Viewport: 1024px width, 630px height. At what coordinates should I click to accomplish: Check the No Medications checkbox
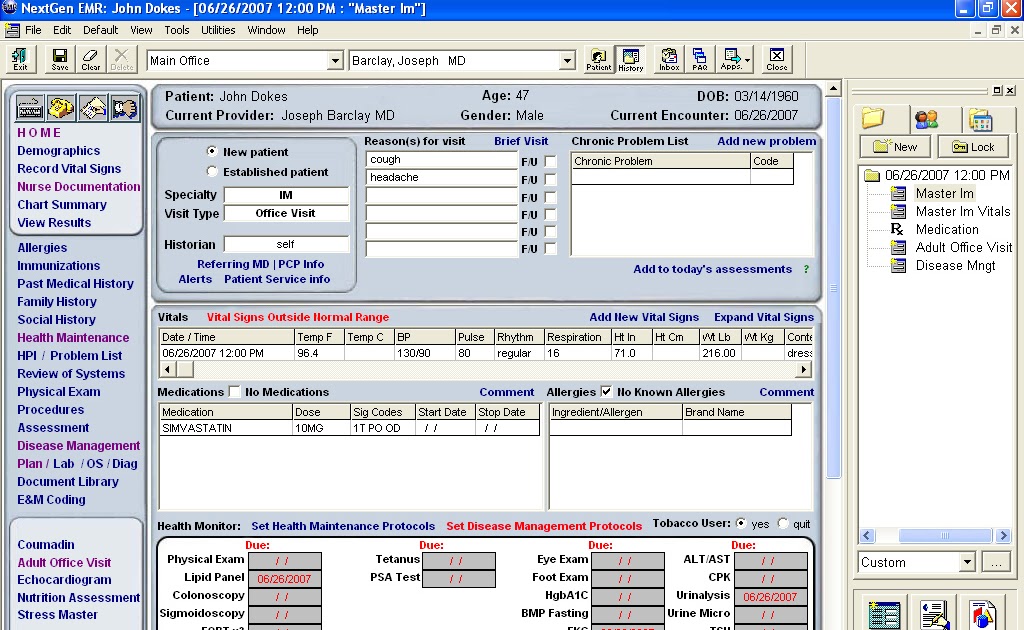235,392
